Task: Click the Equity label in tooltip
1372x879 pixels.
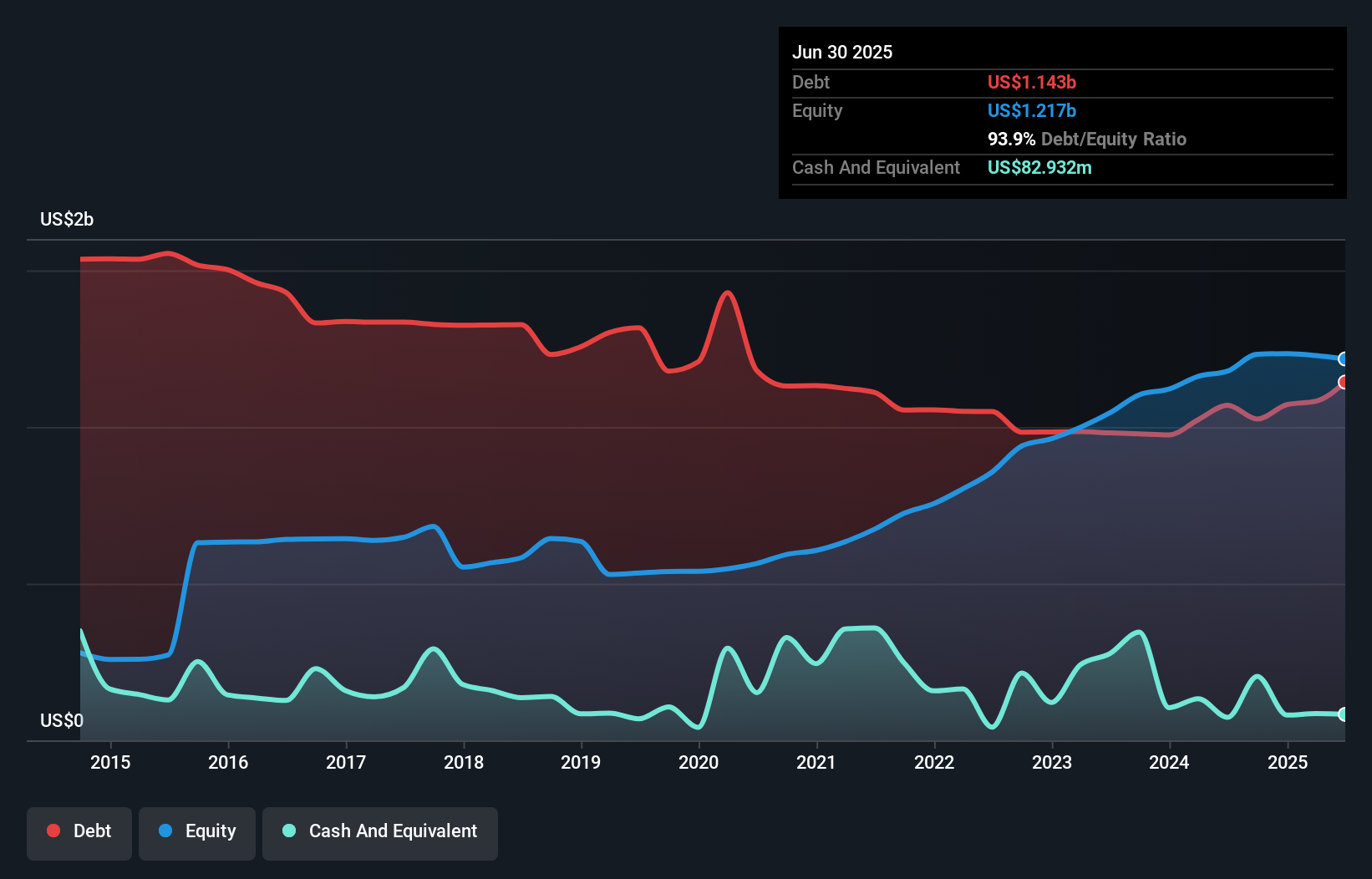Action: point(817,110)
